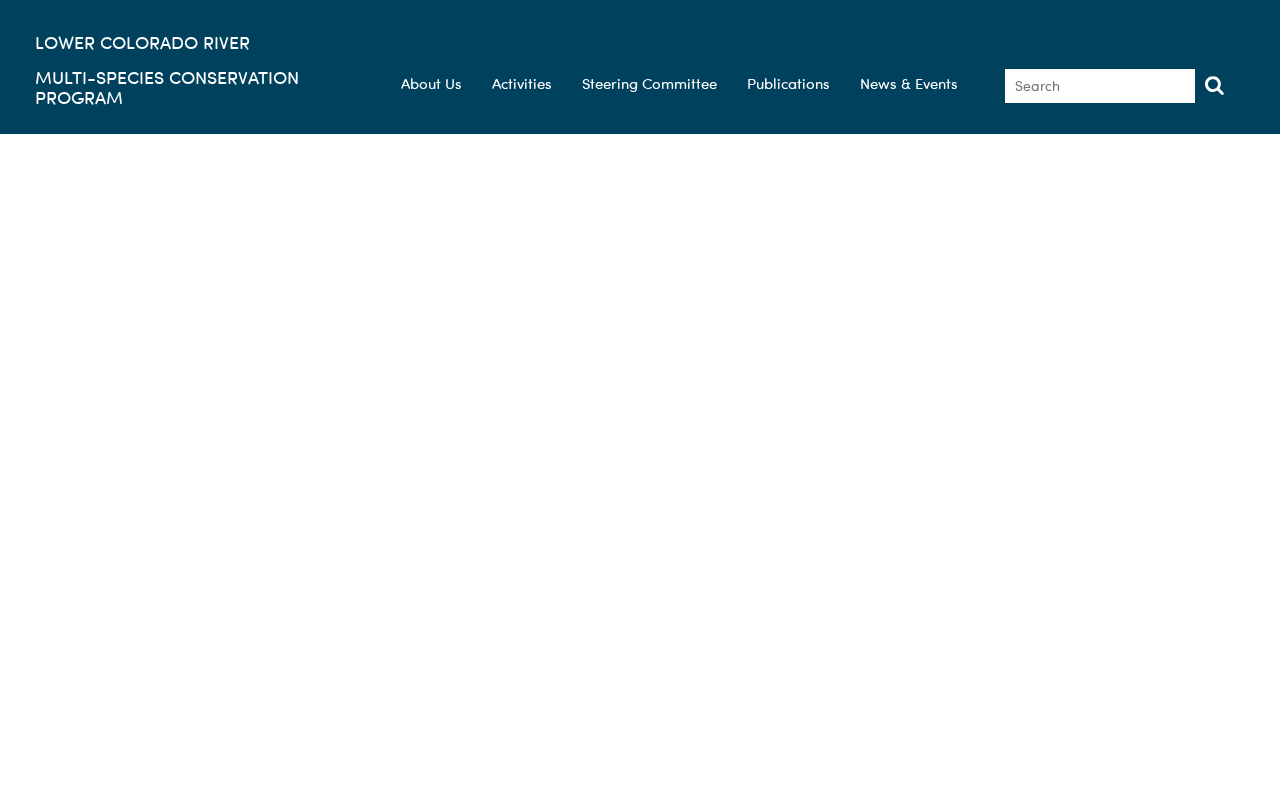Go to Lower Colorado River homepage title
Viewport: 1280px width, 800px height.
click(142, 44)
